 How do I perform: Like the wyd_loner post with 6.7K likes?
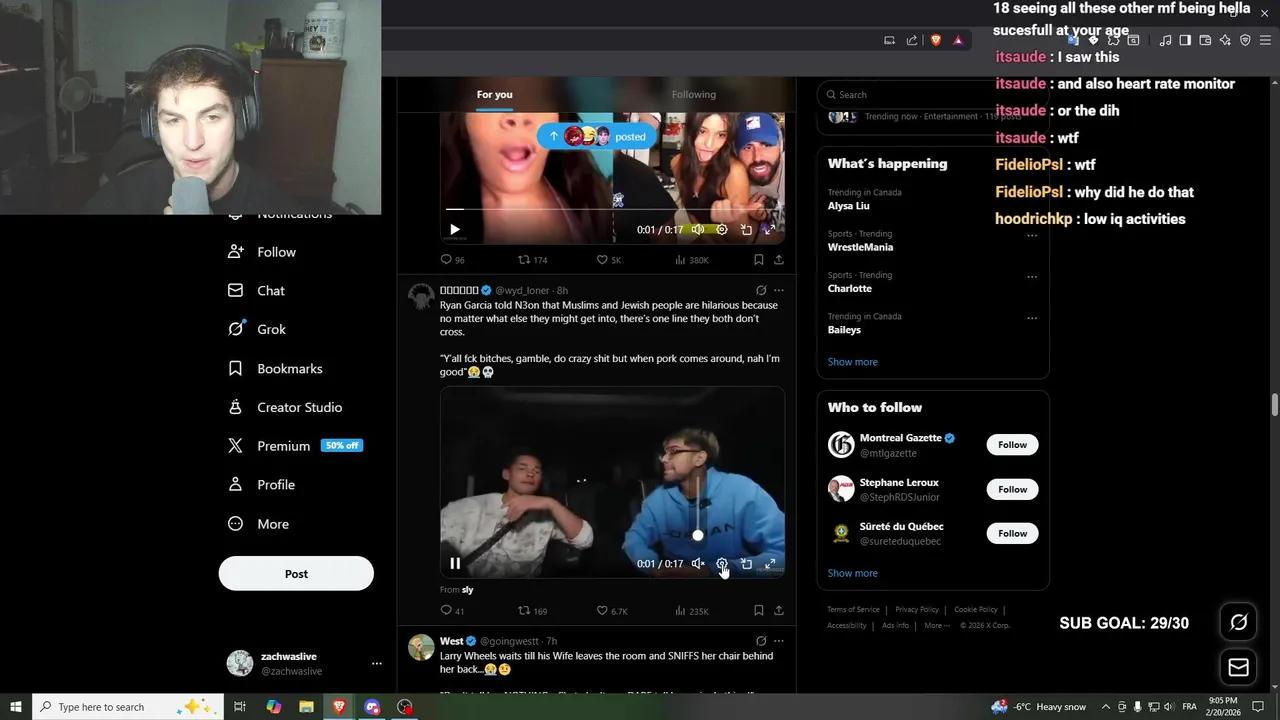pos(612,611)
